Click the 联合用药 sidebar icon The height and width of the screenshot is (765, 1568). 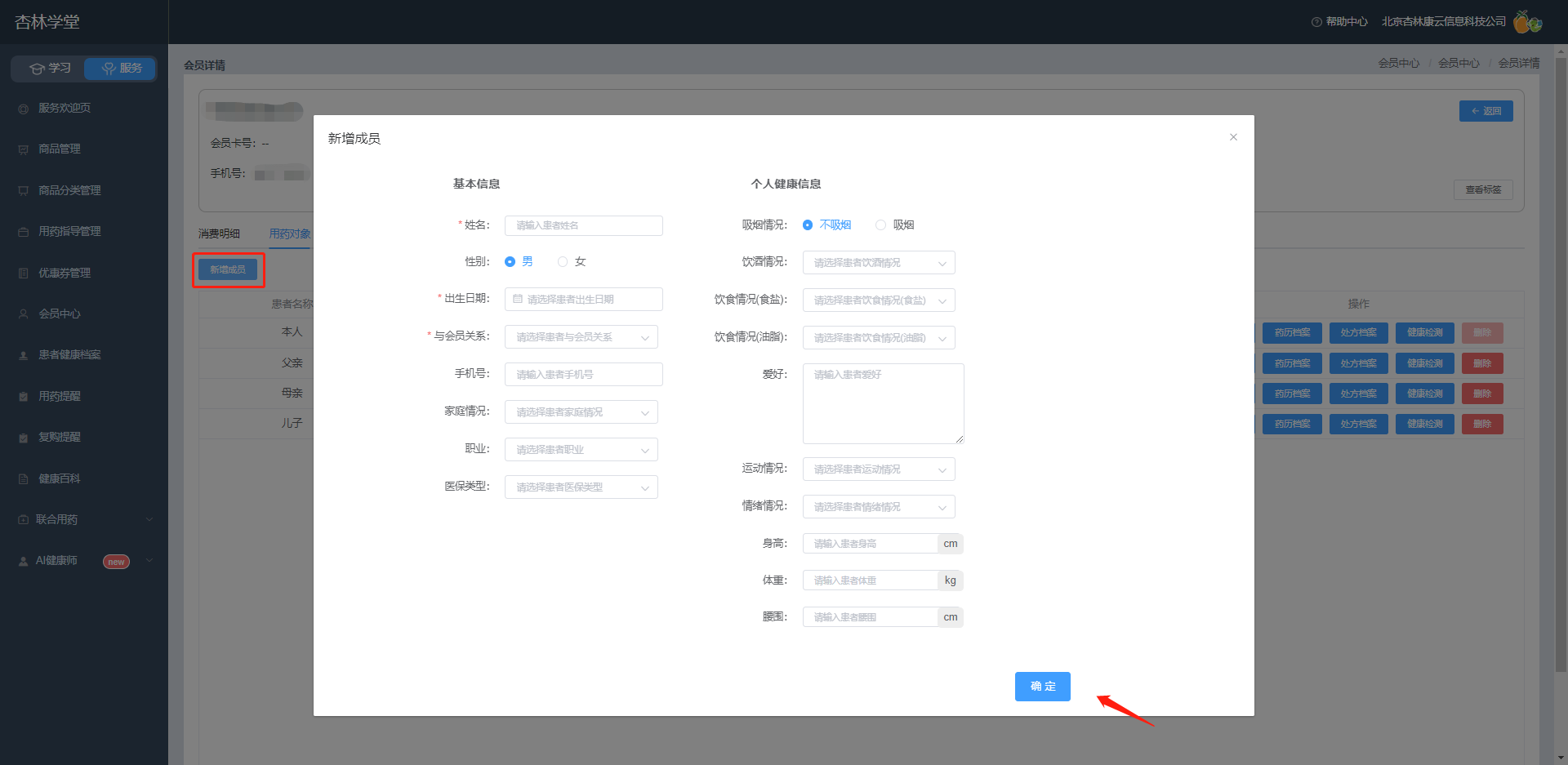tap(24, 520)
